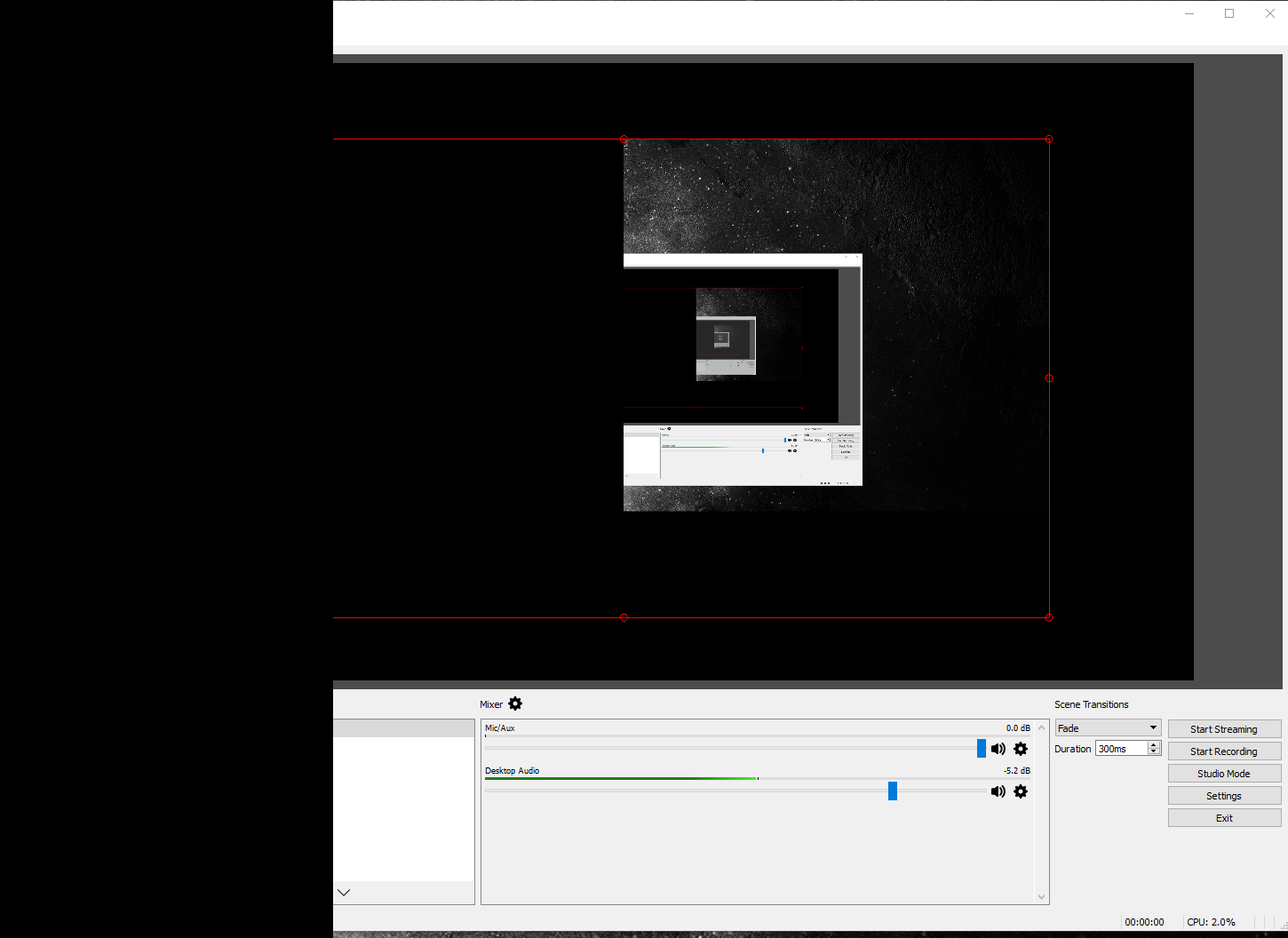Click the Mic/Aux label
The image size is (1288, 938).
pyautogui.click(x=500, y=728)
